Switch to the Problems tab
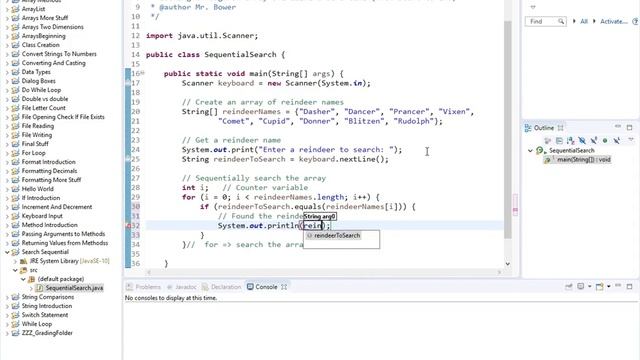The image size is (640, 360). (x=144, y=287)
